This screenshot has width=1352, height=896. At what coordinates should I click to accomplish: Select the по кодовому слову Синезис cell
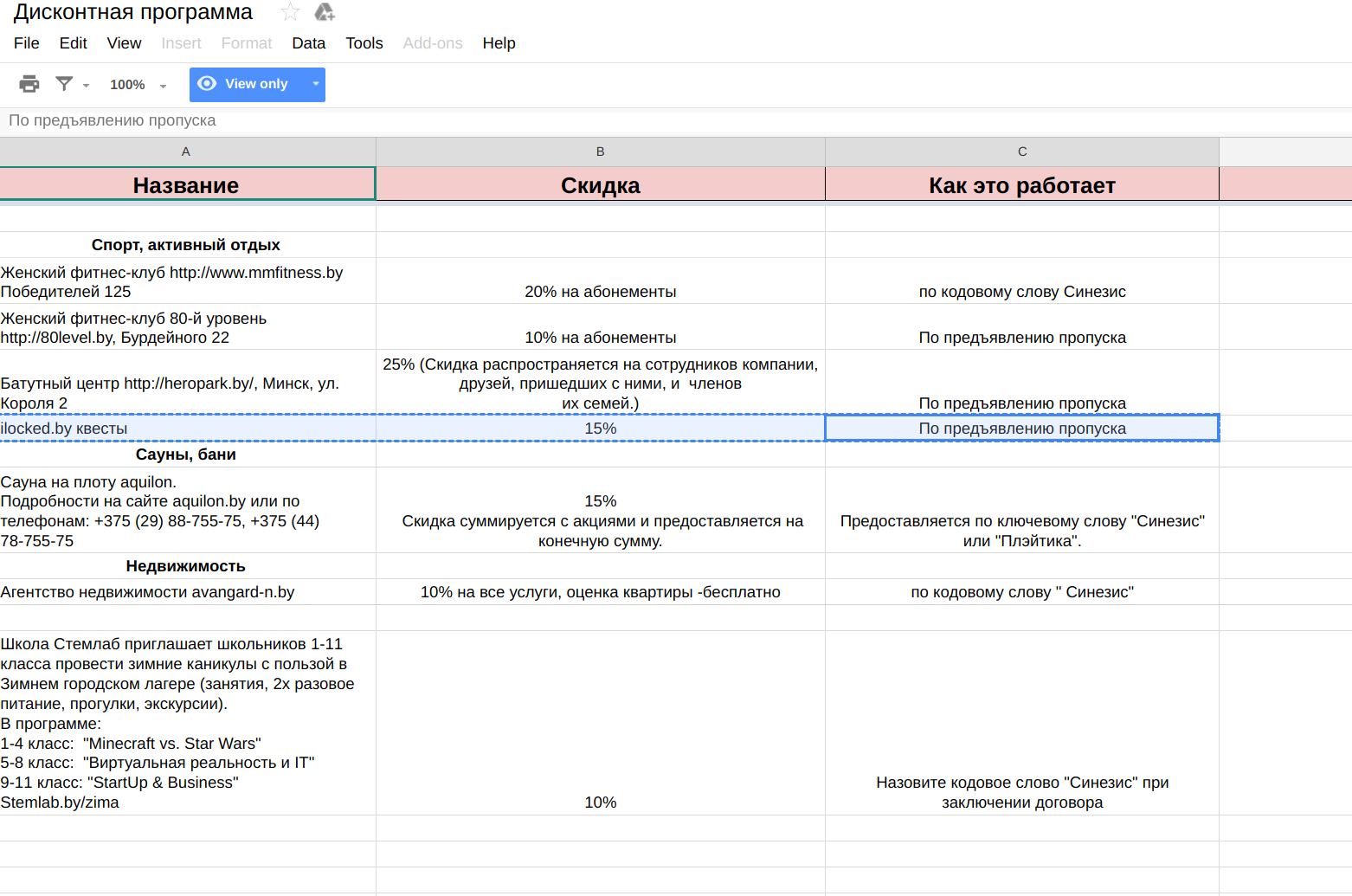tap(1022, 281)
